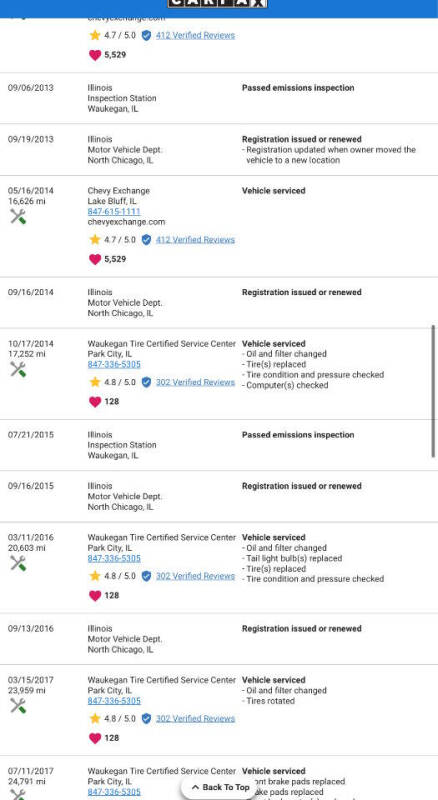The height and width of the screenshot is (800, 438).
Task: Click verified shield badge in 05/16/2014 Chevy Exchange entry
Action: pos(146,240)
